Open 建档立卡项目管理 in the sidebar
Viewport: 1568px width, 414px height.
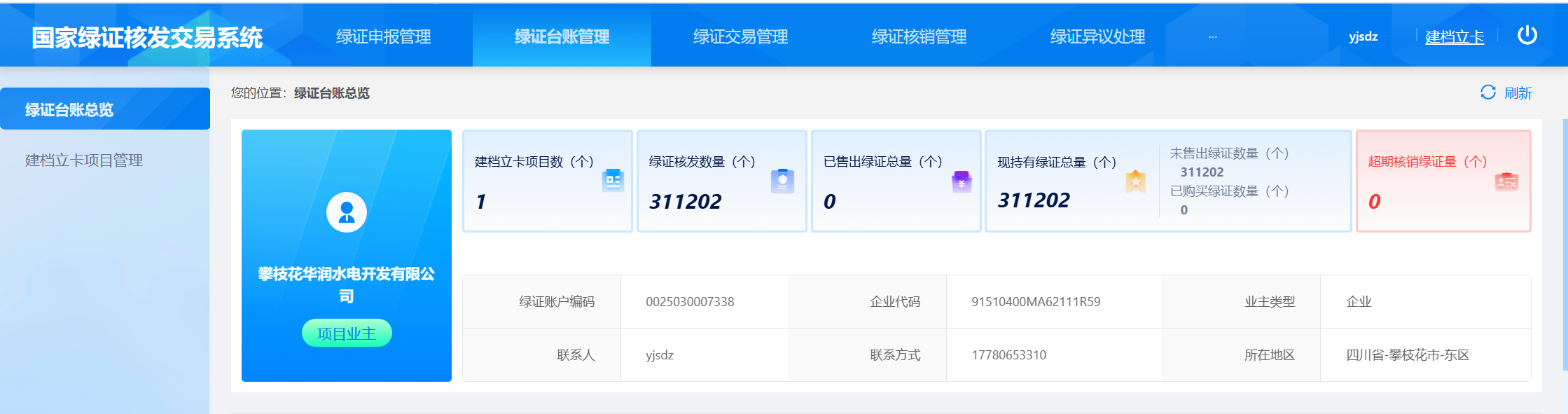click(84, 160)
